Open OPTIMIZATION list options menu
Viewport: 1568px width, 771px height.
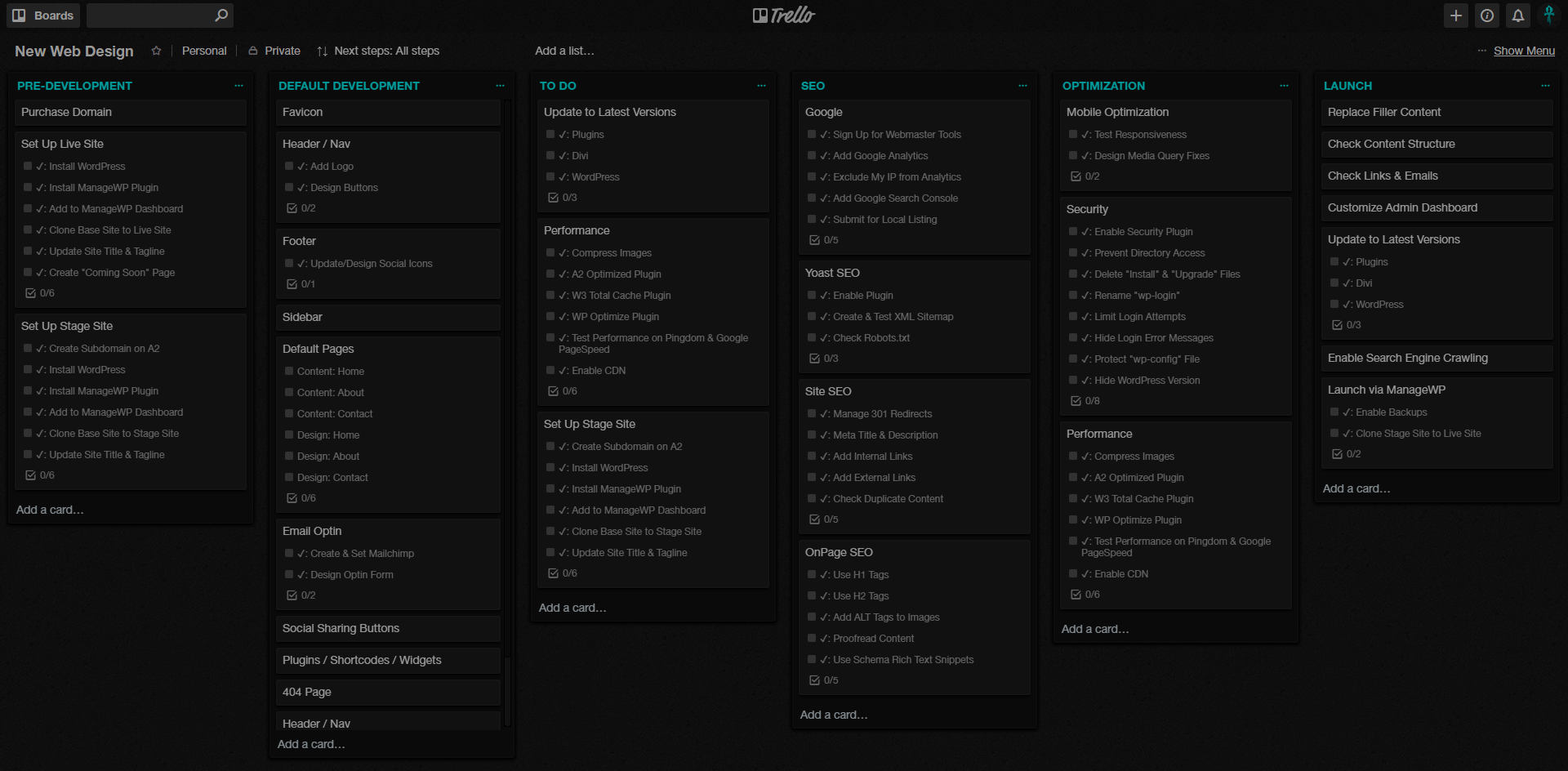tap(1284, 86)
